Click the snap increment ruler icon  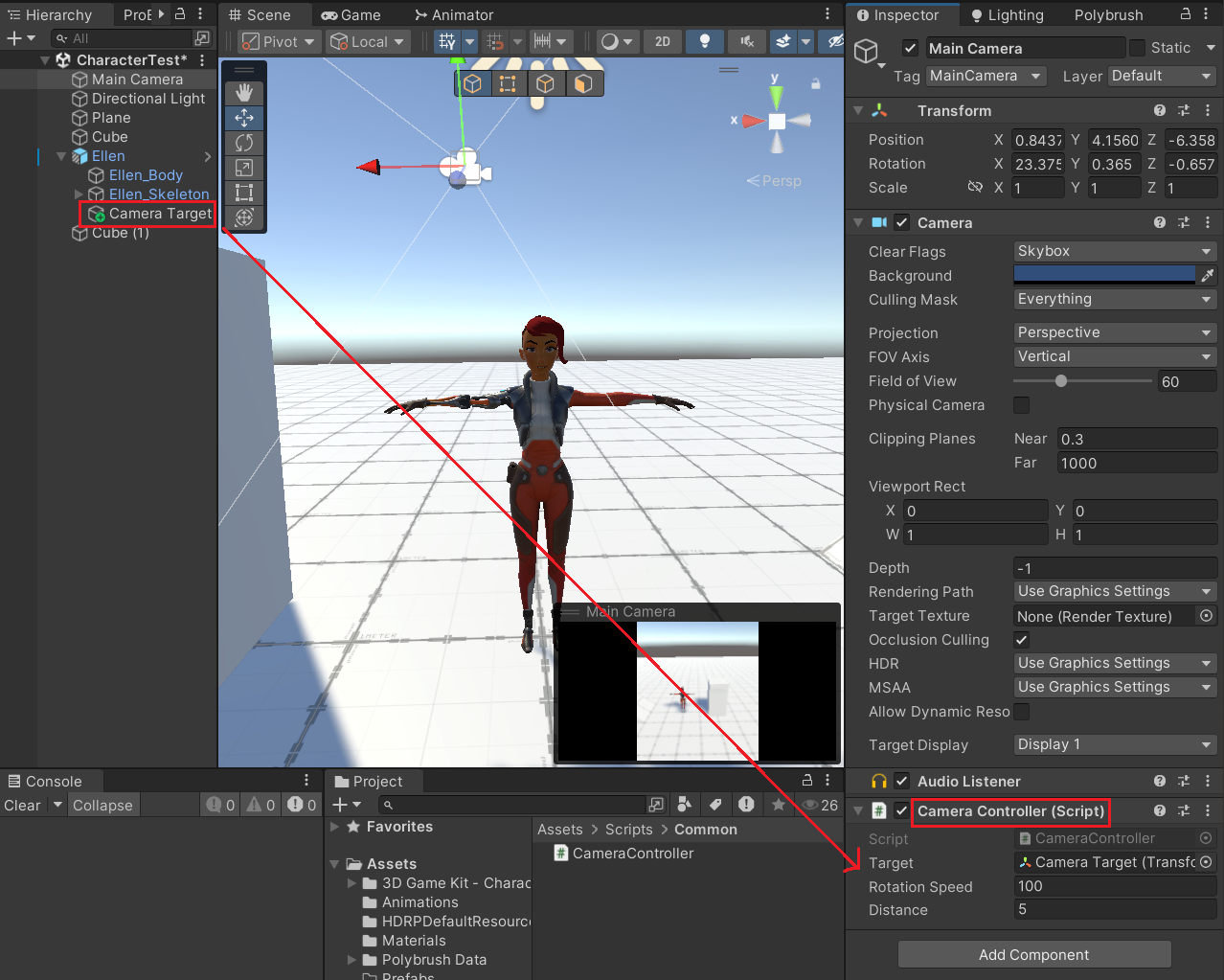point(542,41)
